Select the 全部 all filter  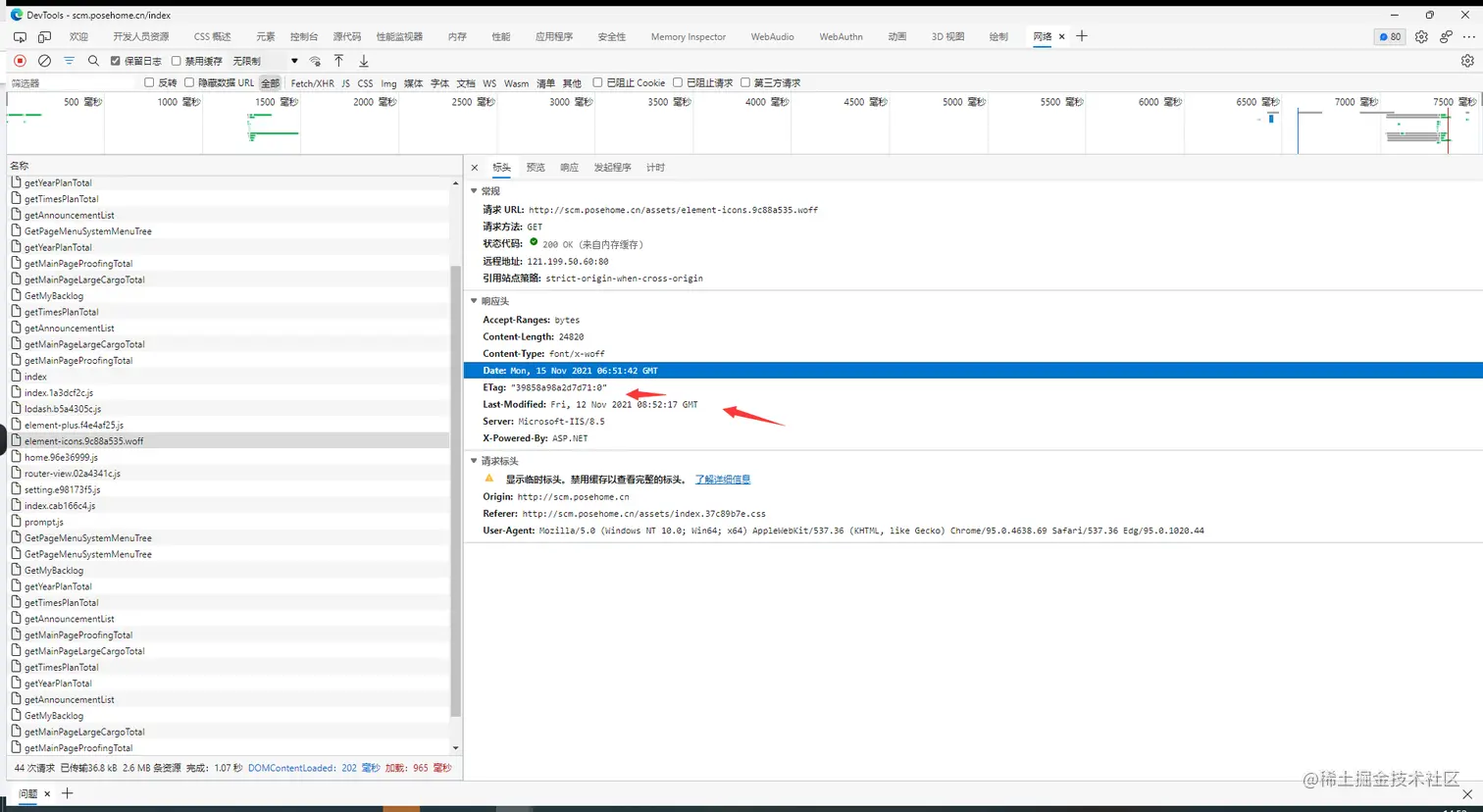(270, 83)
